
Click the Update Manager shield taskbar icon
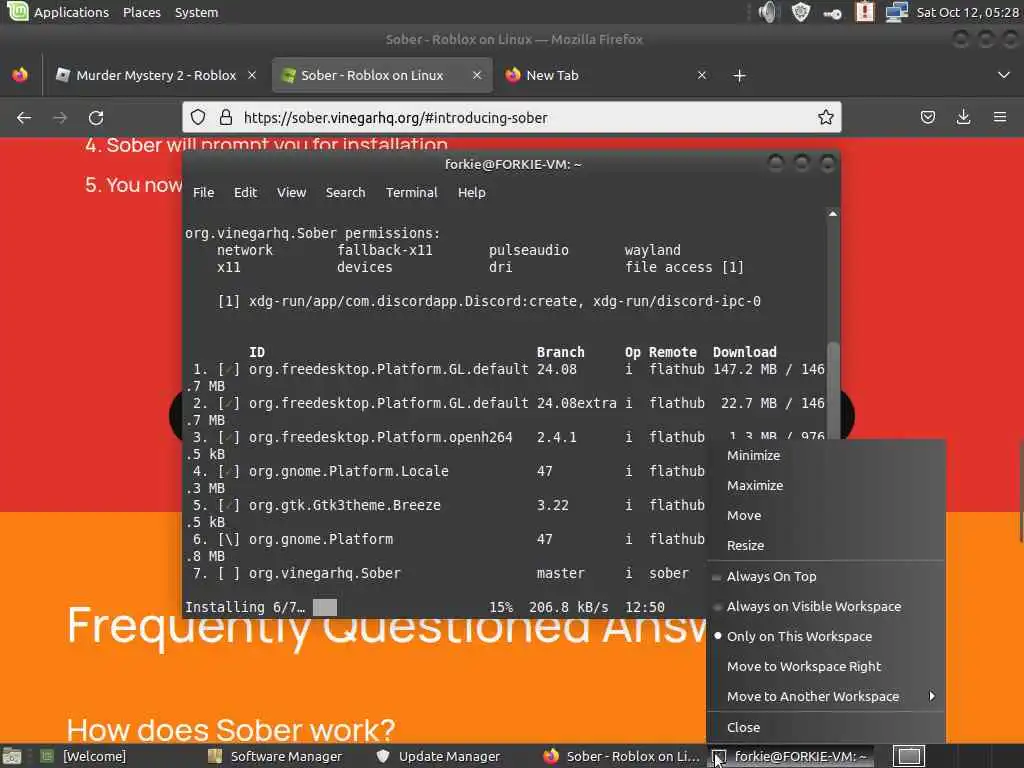[383, 756]
